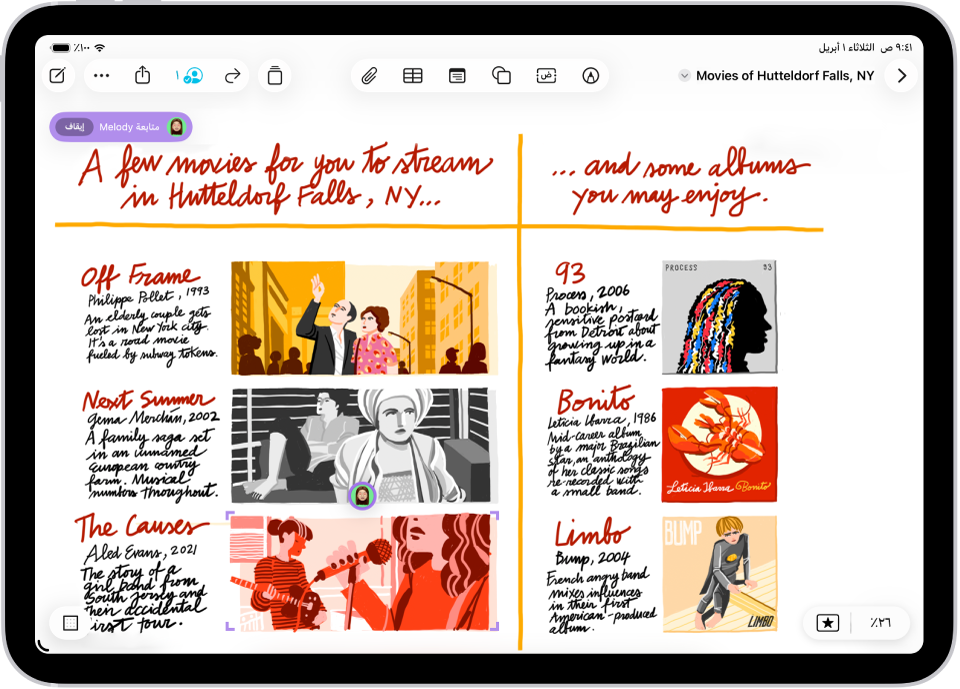Tap the handwritten Bonito title
Viewport: 960px width, 689px height.
tap(595, 400)
